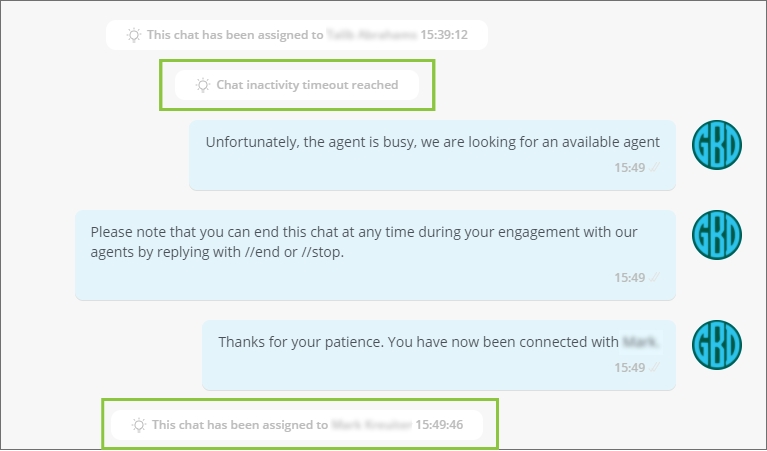Click the GBD avatar beside the "Thanks for your patience" message
This screenshot has width=767, height=451.
click(717, 346)
